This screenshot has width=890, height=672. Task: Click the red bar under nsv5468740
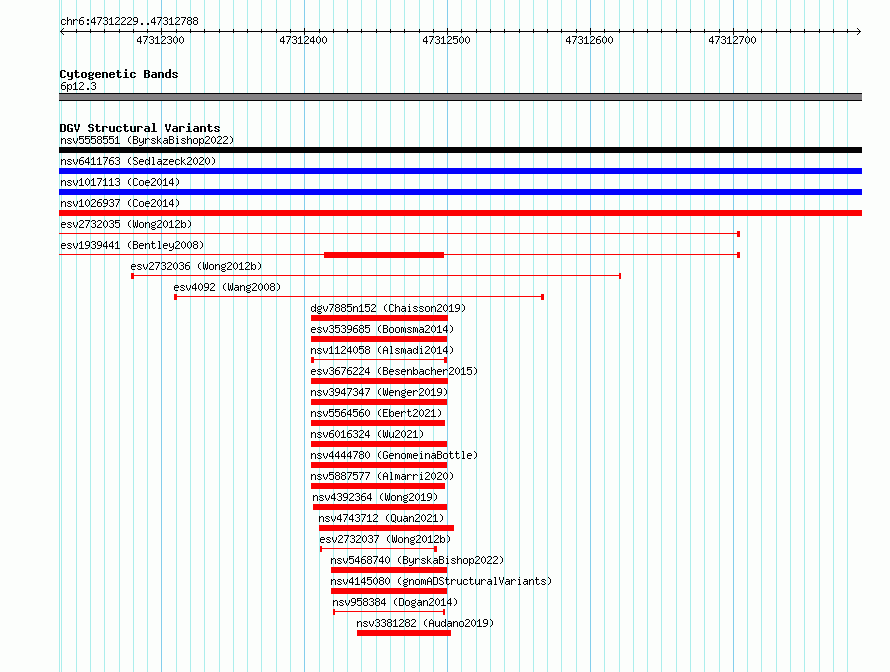pyautogui.click(x=389, y=570)
